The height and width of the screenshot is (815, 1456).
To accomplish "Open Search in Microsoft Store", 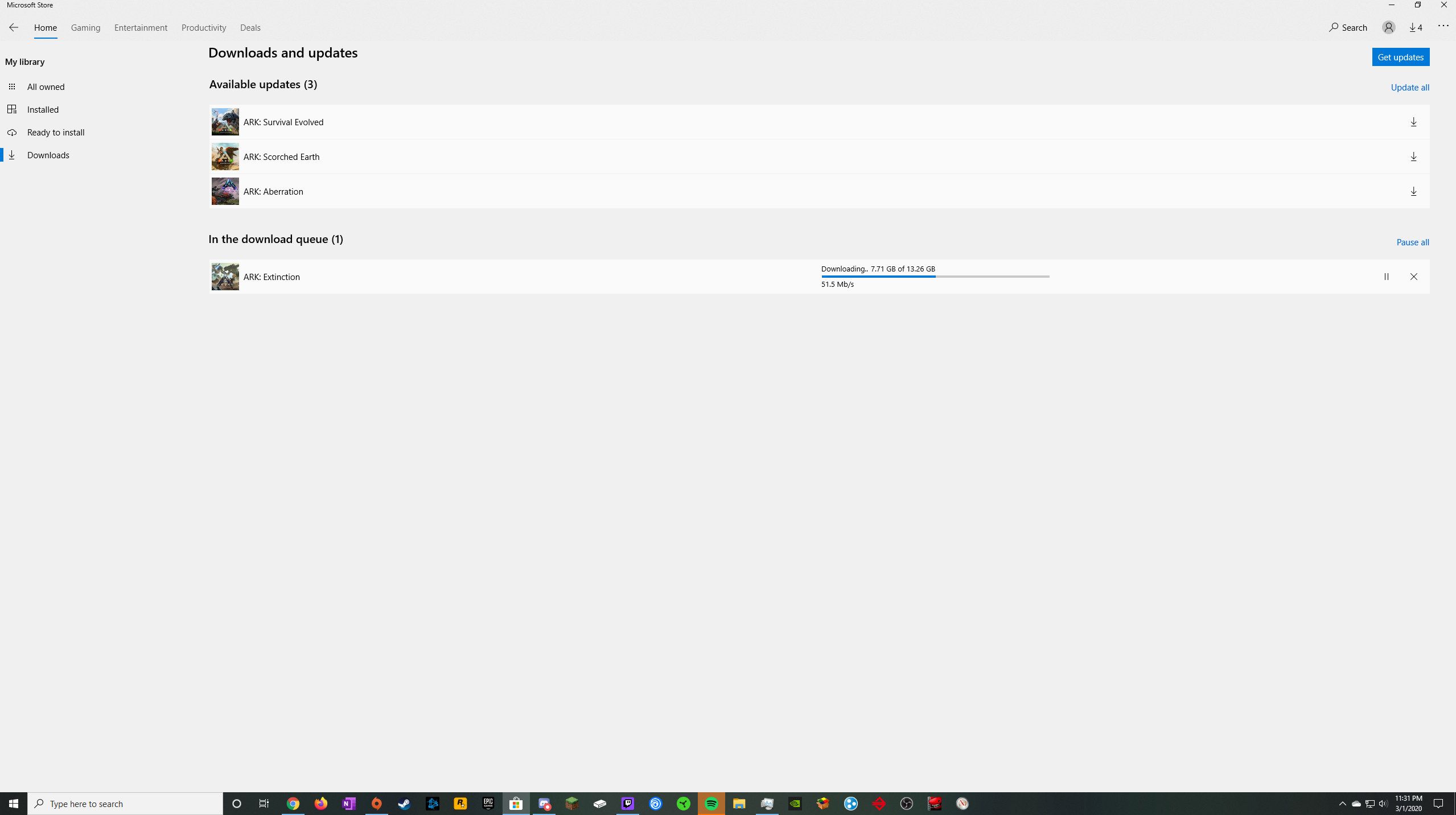I will 1348,27.
